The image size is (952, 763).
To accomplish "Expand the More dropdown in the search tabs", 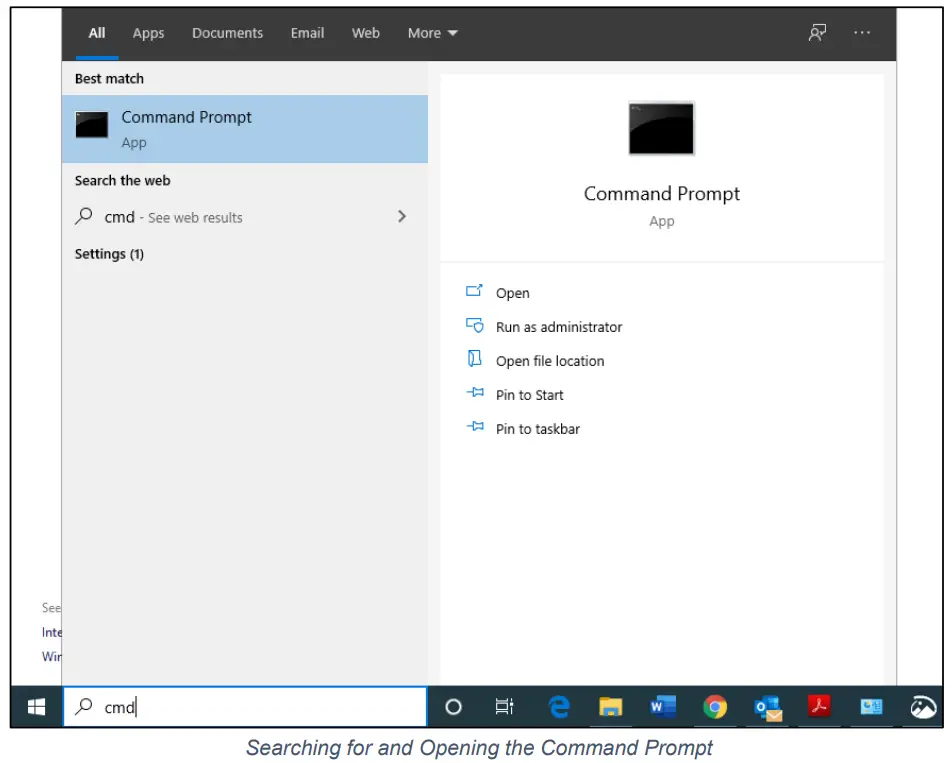I will pos(432,33).
